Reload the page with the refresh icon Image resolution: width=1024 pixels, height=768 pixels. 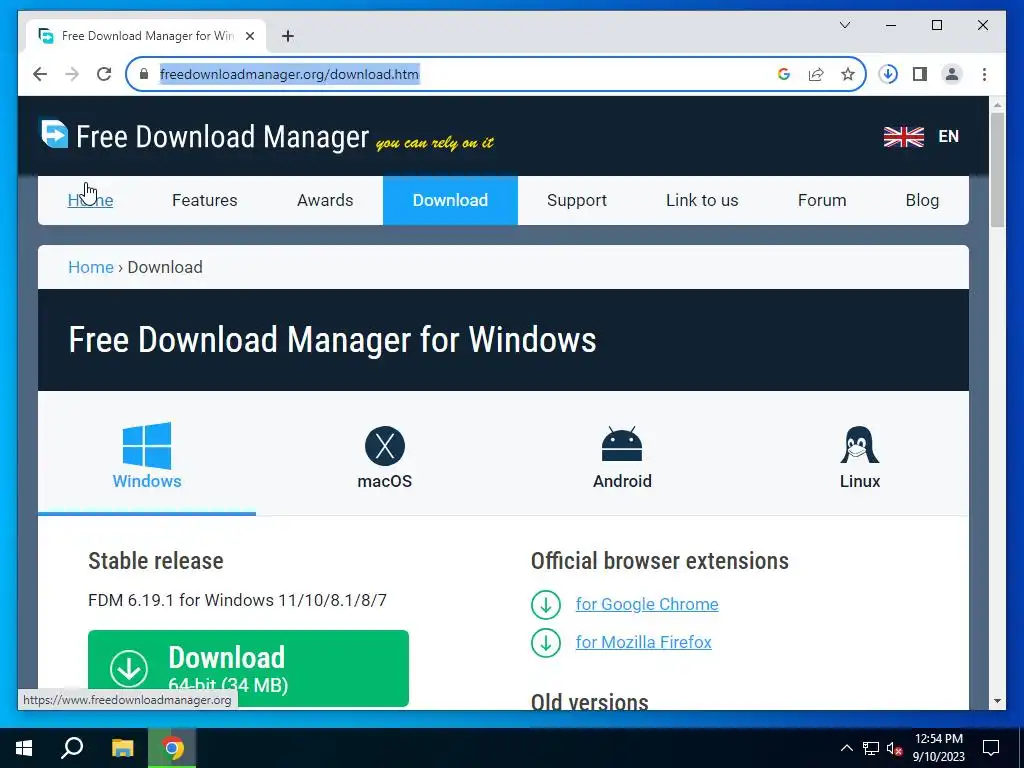pyautogui.click(x=104, y=74)
